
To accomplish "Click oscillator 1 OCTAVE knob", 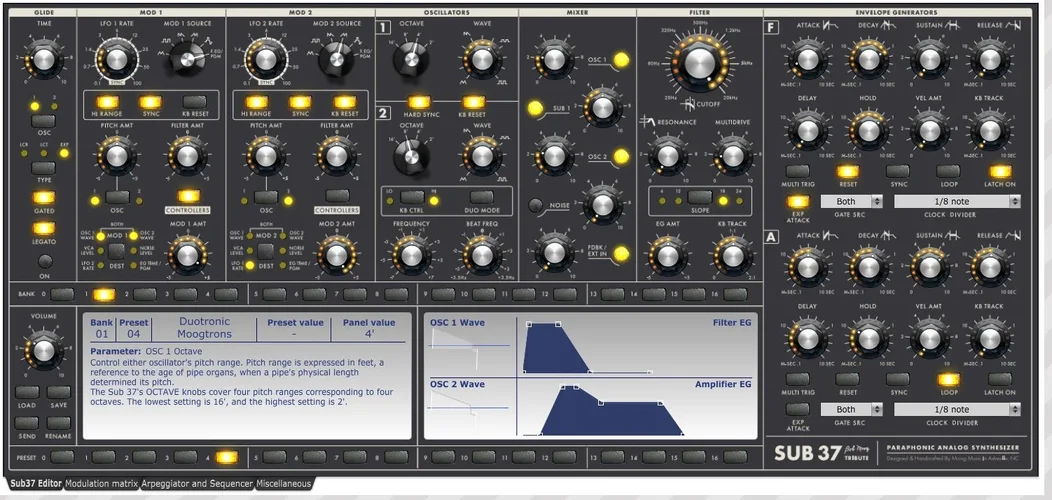I will [410, 60].
